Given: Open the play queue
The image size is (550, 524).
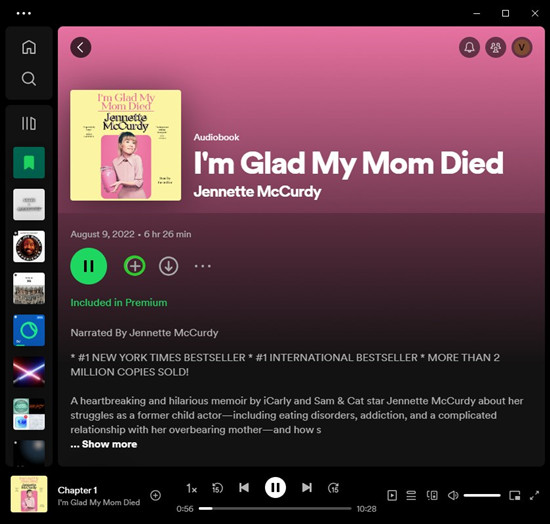Looking at the screenshot, I should point(411,495).
